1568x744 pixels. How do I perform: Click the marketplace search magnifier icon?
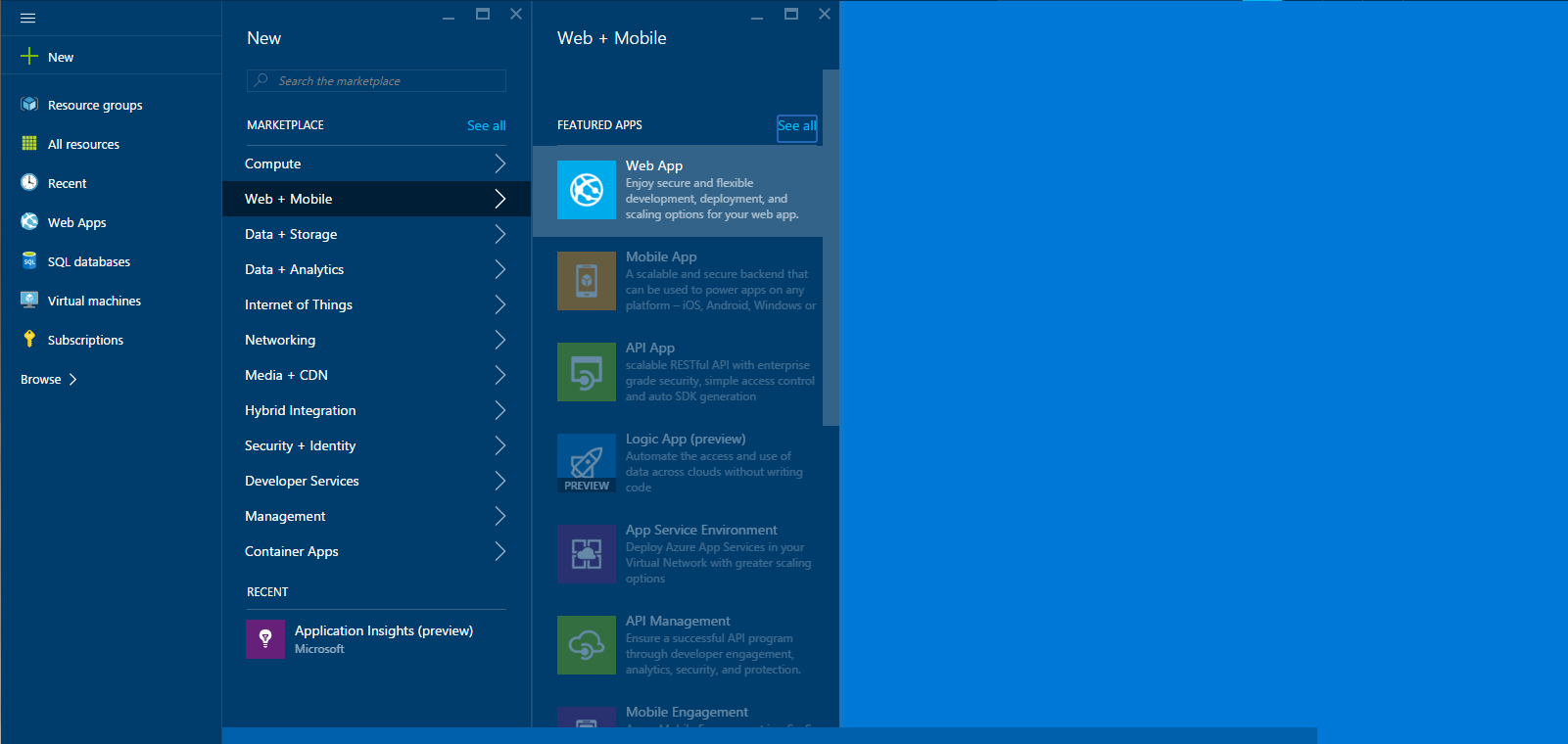[261, 80]
